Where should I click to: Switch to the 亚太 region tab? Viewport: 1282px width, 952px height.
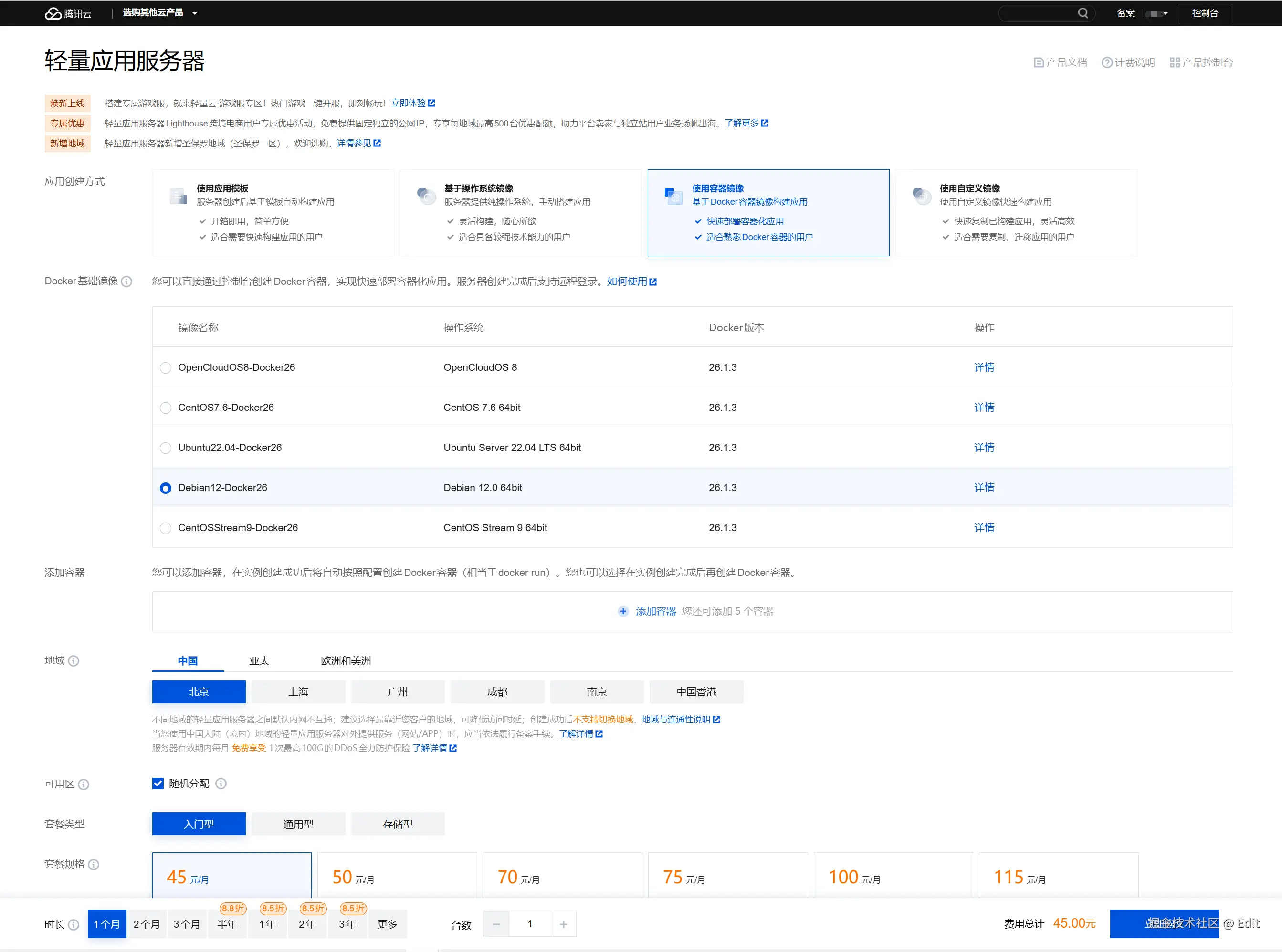[x=259, y=661]
